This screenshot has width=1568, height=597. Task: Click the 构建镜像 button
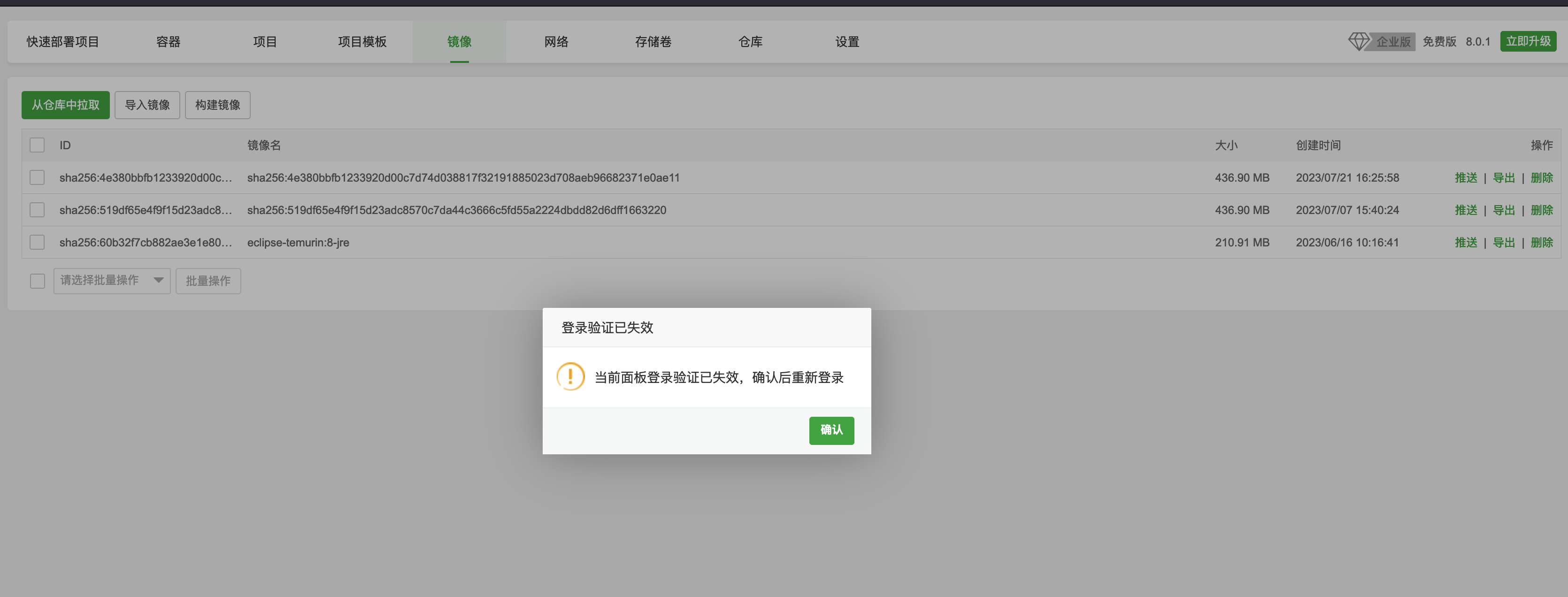click(x=218, y=105)
